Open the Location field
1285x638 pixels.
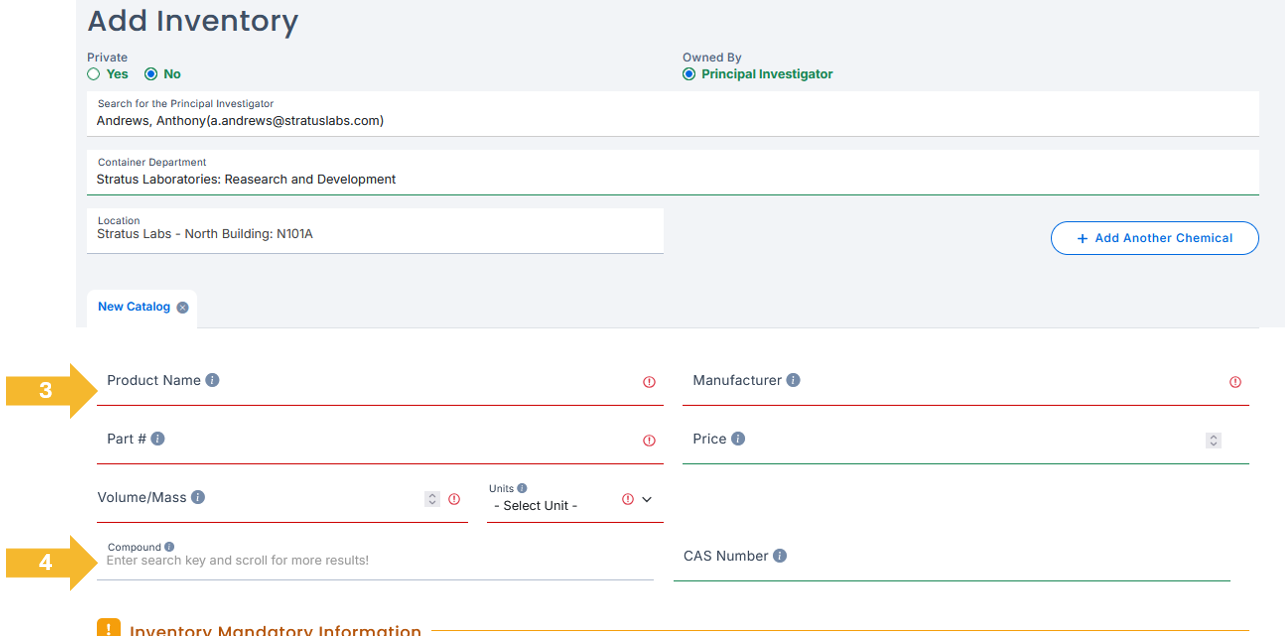tap(375, 231)
